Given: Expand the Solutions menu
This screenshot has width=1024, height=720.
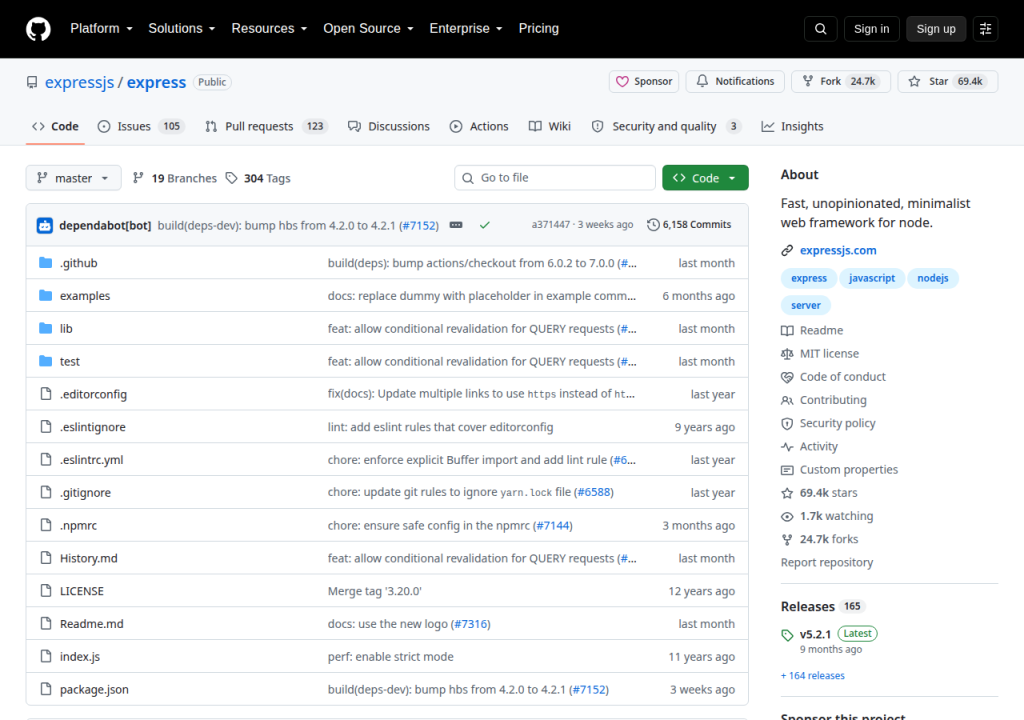Looking at the screenshot, I should 182,28.
